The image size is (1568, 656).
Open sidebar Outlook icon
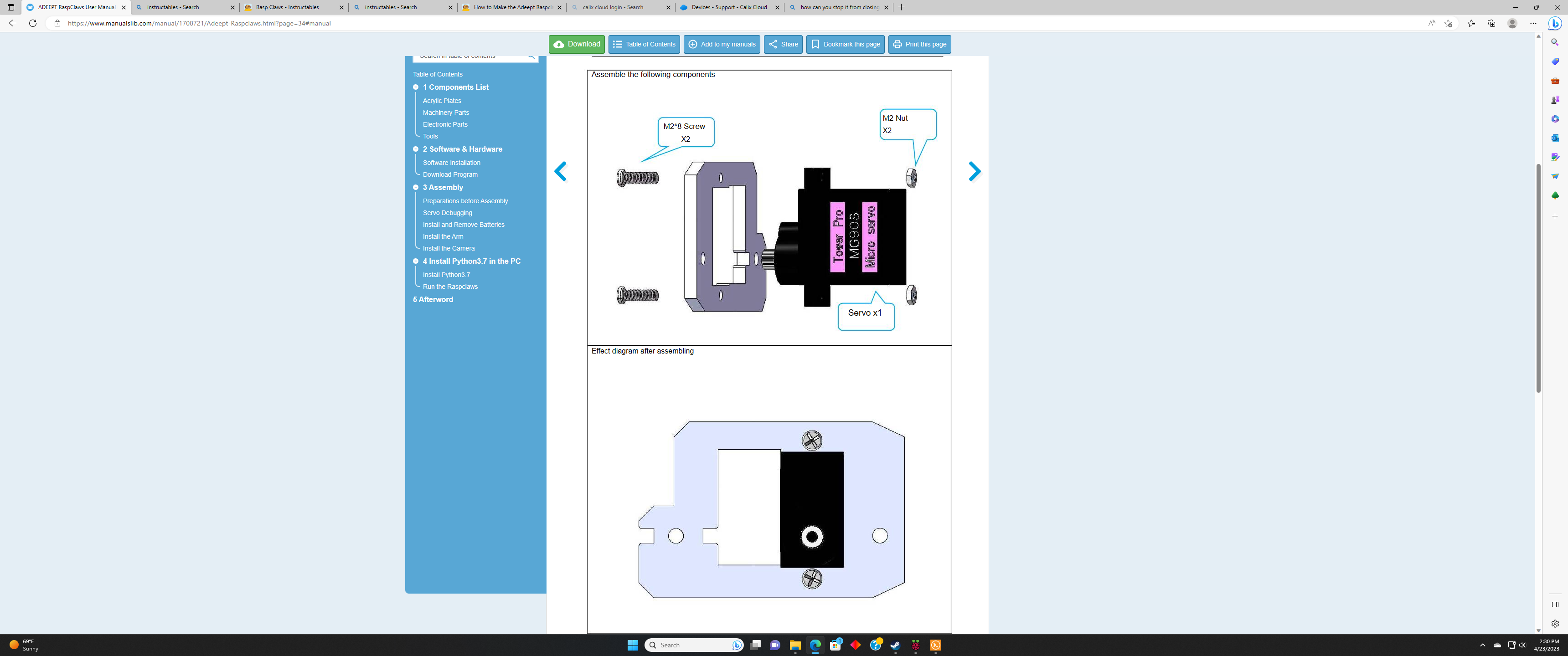1555,138
